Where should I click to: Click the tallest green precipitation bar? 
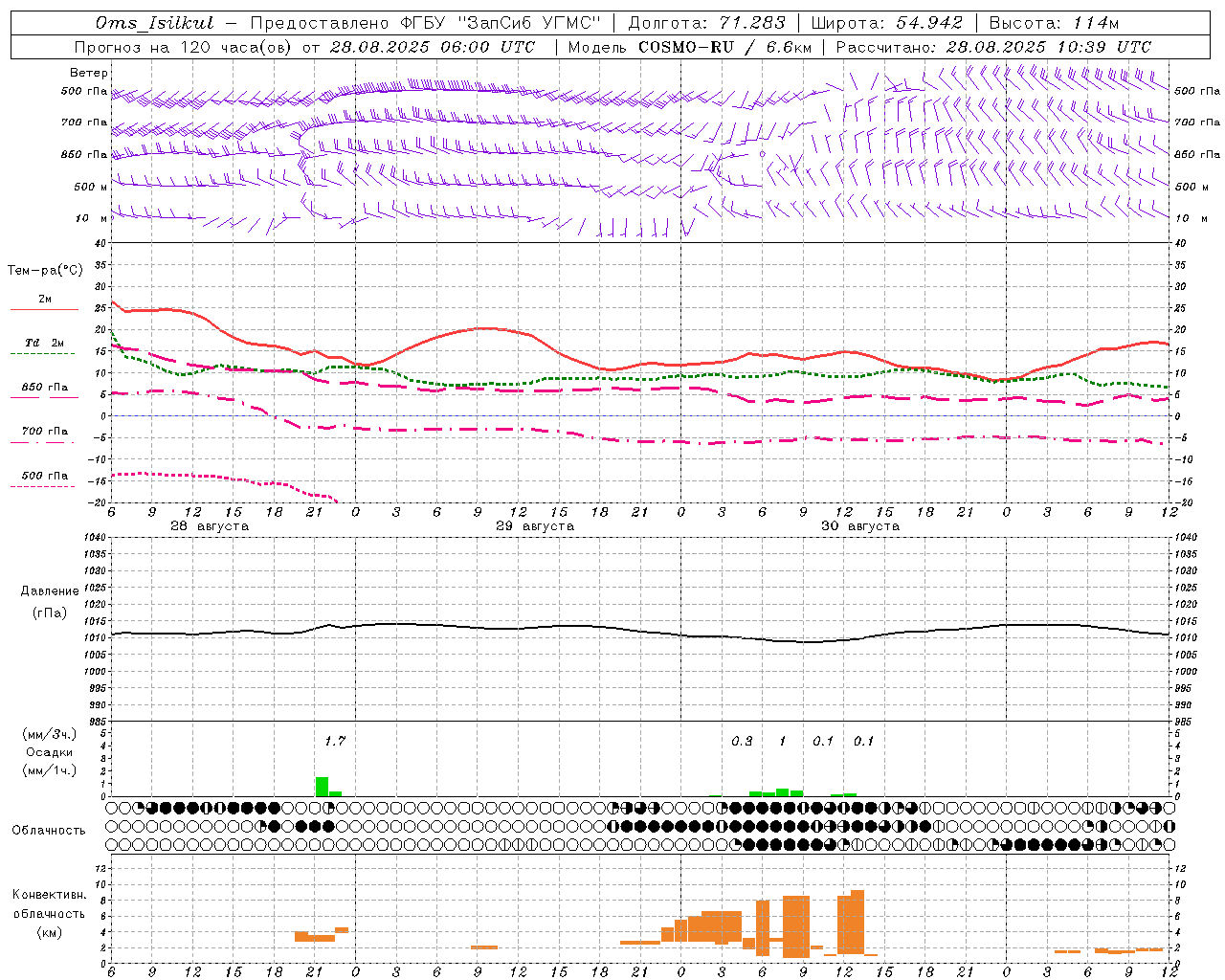[322, 787]
